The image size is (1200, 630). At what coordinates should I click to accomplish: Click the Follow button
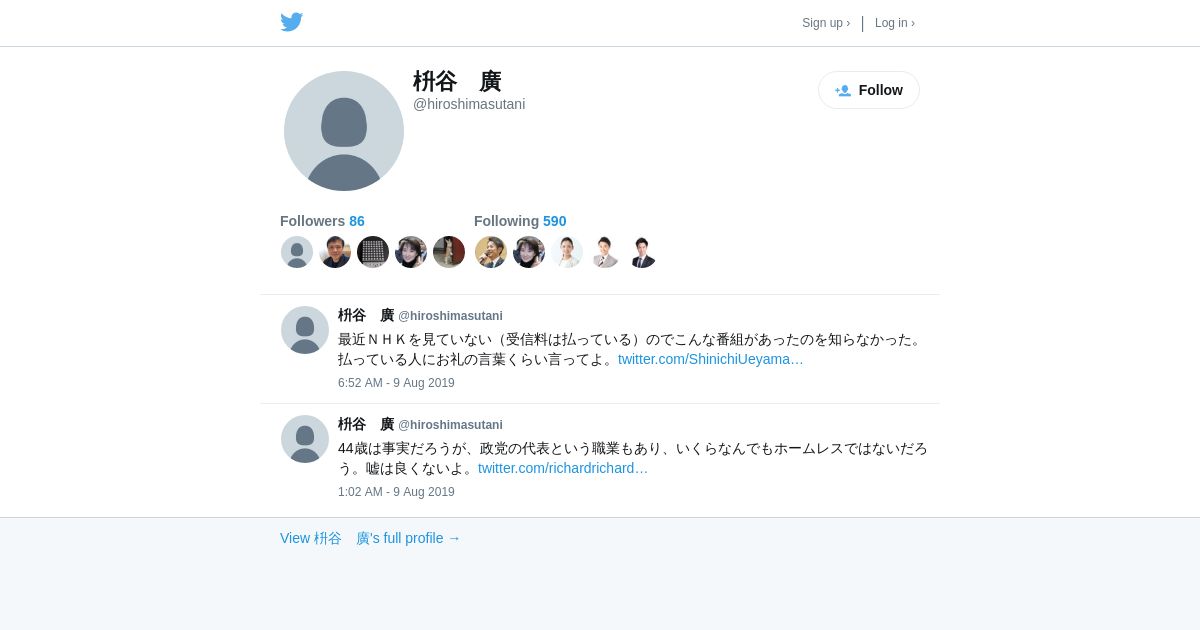click(x=869, y=90)
